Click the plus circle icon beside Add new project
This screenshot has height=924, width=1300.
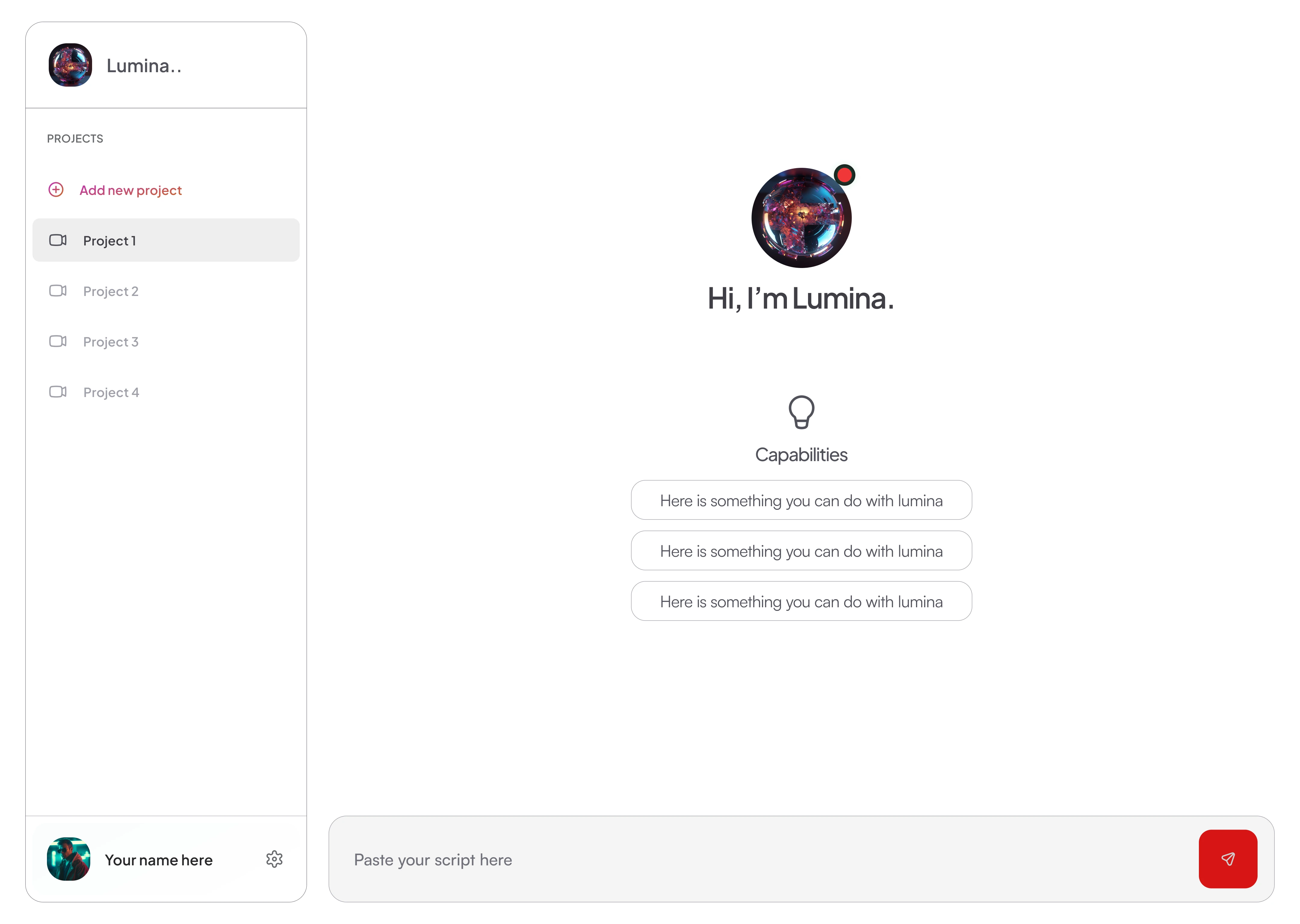(x=56, y=189)
